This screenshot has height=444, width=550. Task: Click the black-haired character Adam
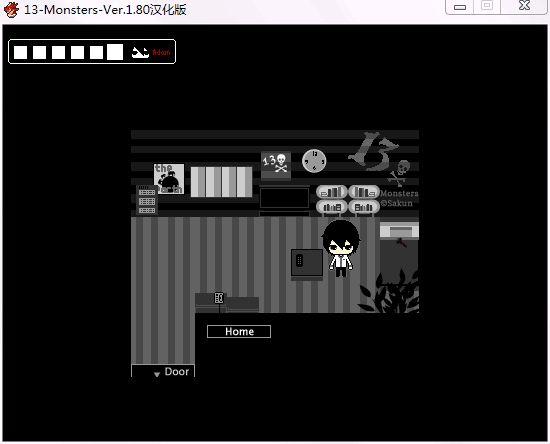[x=341, y=248]
